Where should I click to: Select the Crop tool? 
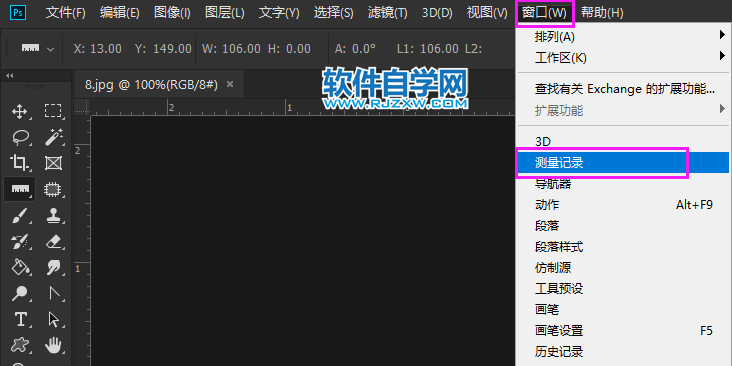(19, 163)
